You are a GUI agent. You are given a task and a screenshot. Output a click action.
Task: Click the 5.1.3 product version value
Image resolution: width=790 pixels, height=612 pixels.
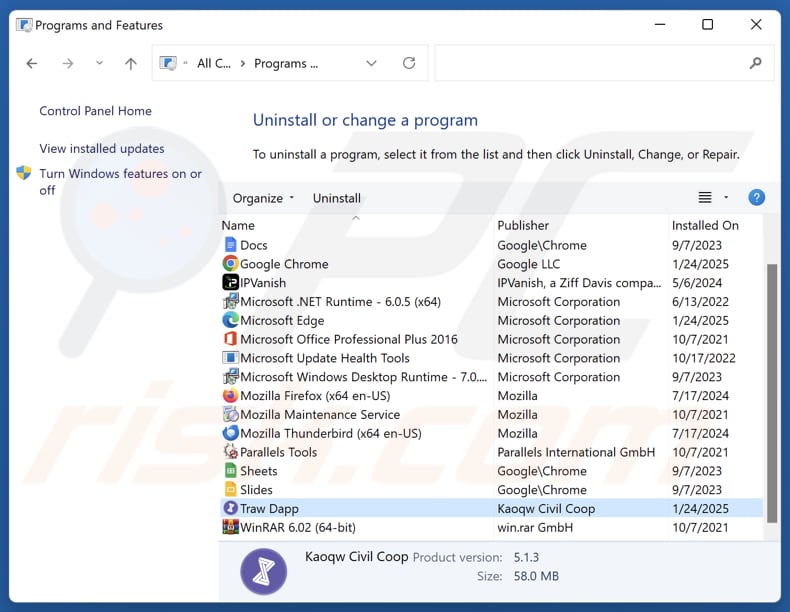click(x=526, y=557)
